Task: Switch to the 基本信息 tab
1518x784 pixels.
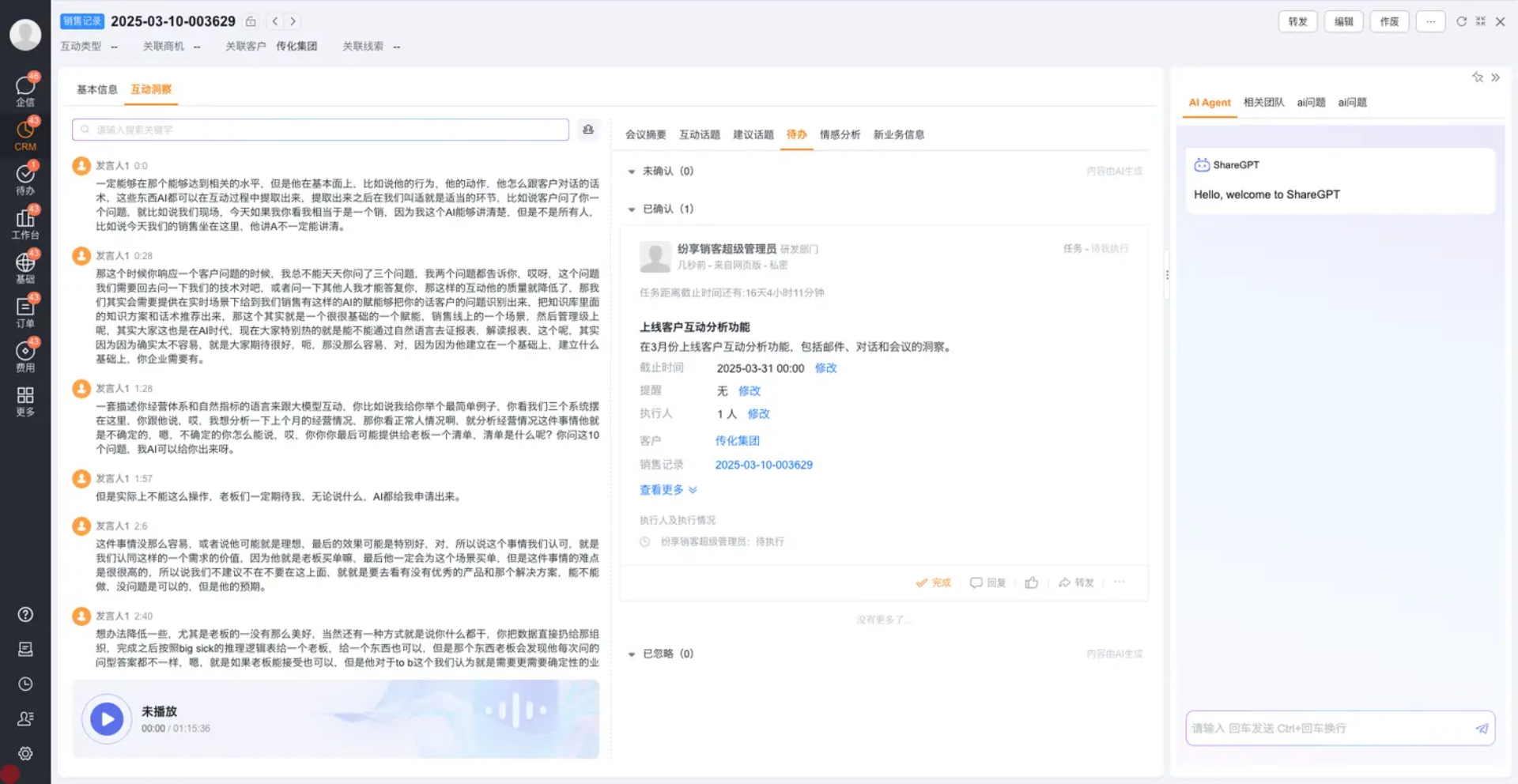Action: tap(96, 89)
